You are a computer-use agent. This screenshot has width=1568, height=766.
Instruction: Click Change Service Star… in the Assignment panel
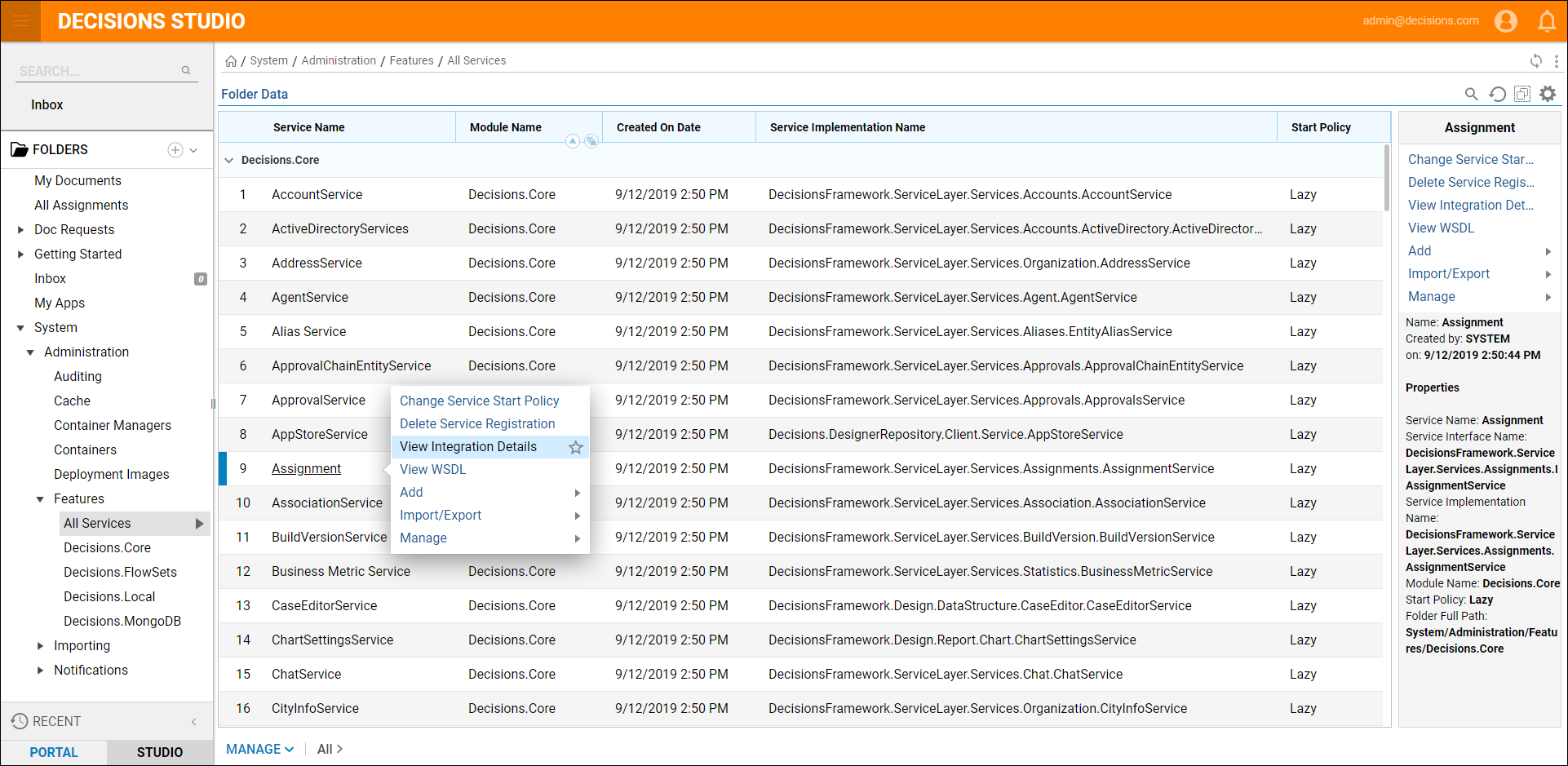click(1470, 159)
